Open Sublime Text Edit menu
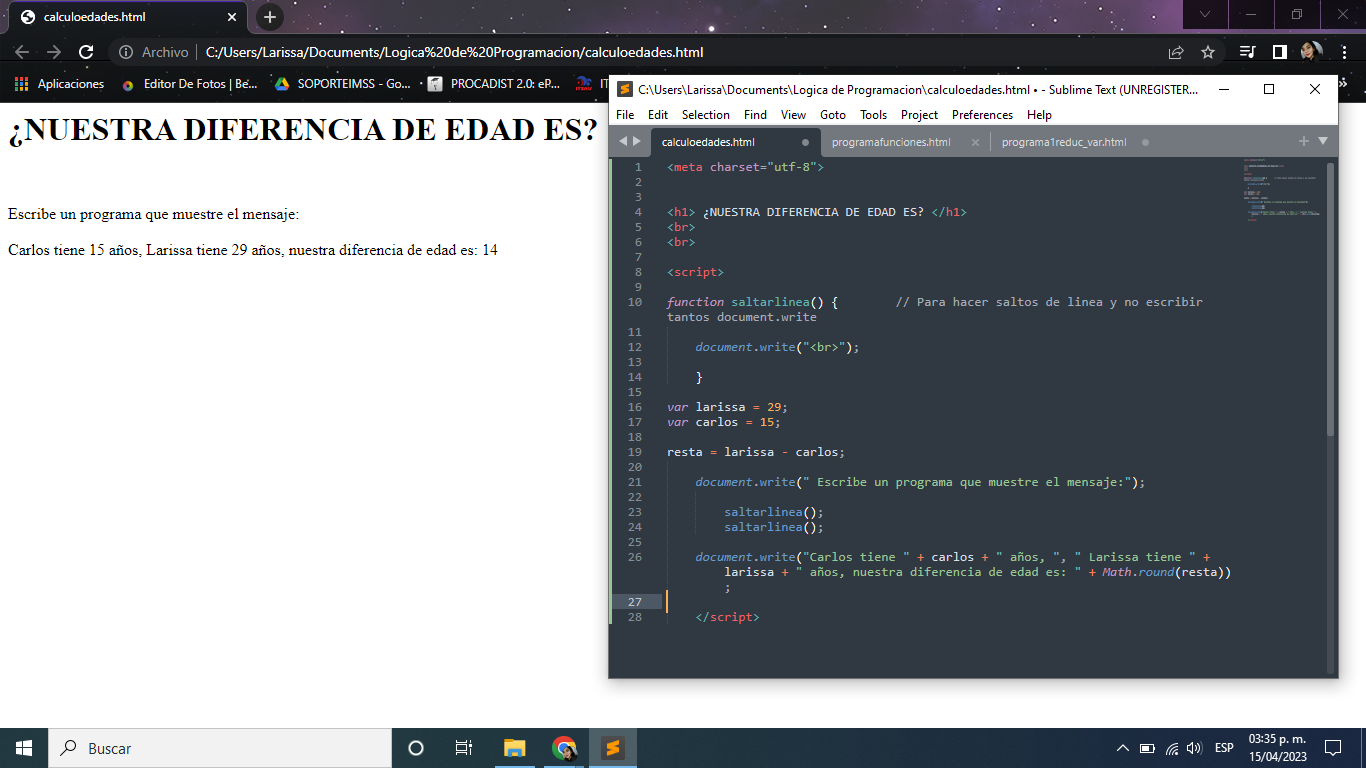The height and width of the screenshot is (768, 1366). pos(658,115)
